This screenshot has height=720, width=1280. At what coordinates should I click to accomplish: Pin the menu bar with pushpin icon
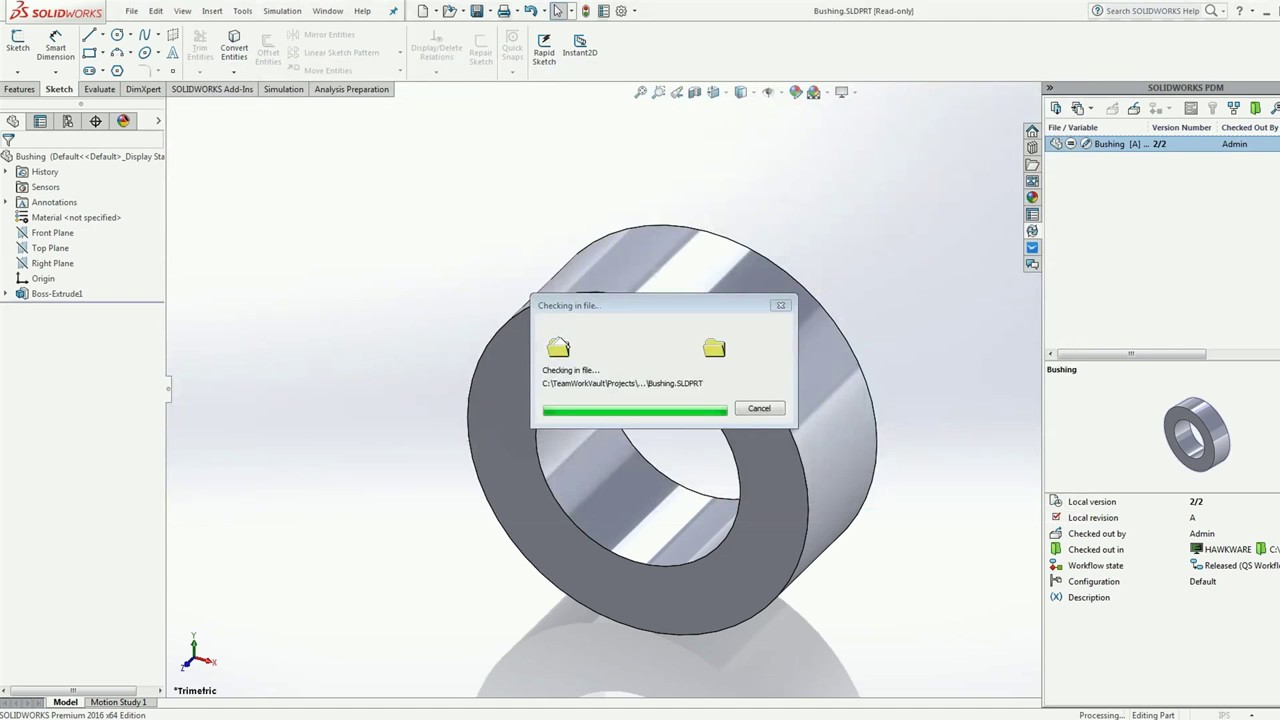[393, 11]
